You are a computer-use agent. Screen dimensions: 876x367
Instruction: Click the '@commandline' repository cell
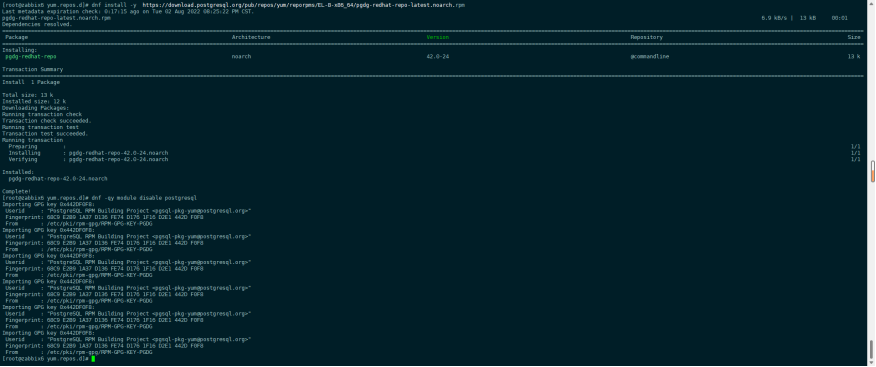pyautogui.click(x=650, y=56)
